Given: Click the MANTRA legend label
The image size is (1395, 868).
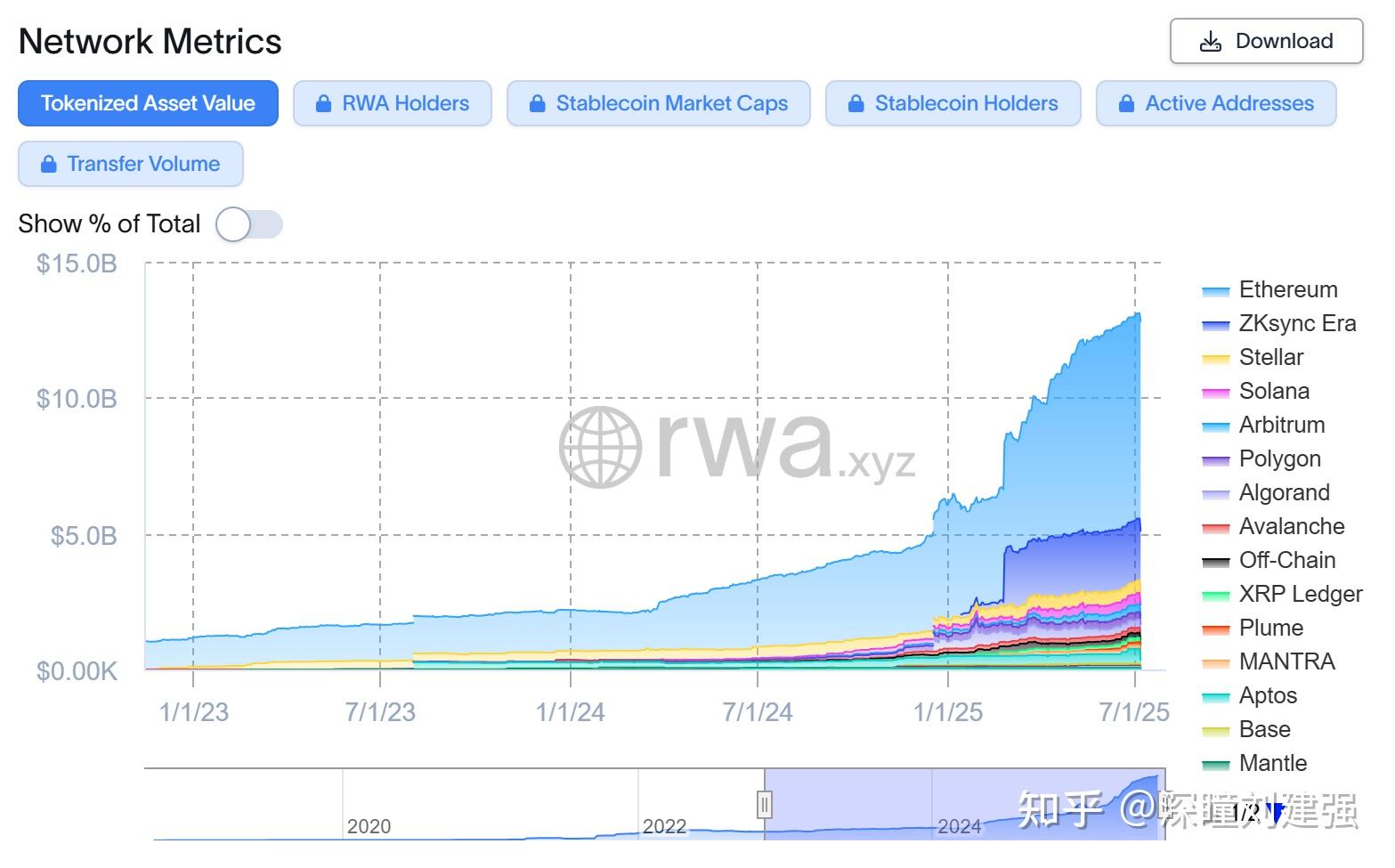Looking at the screenshot, I should 1287,661.
